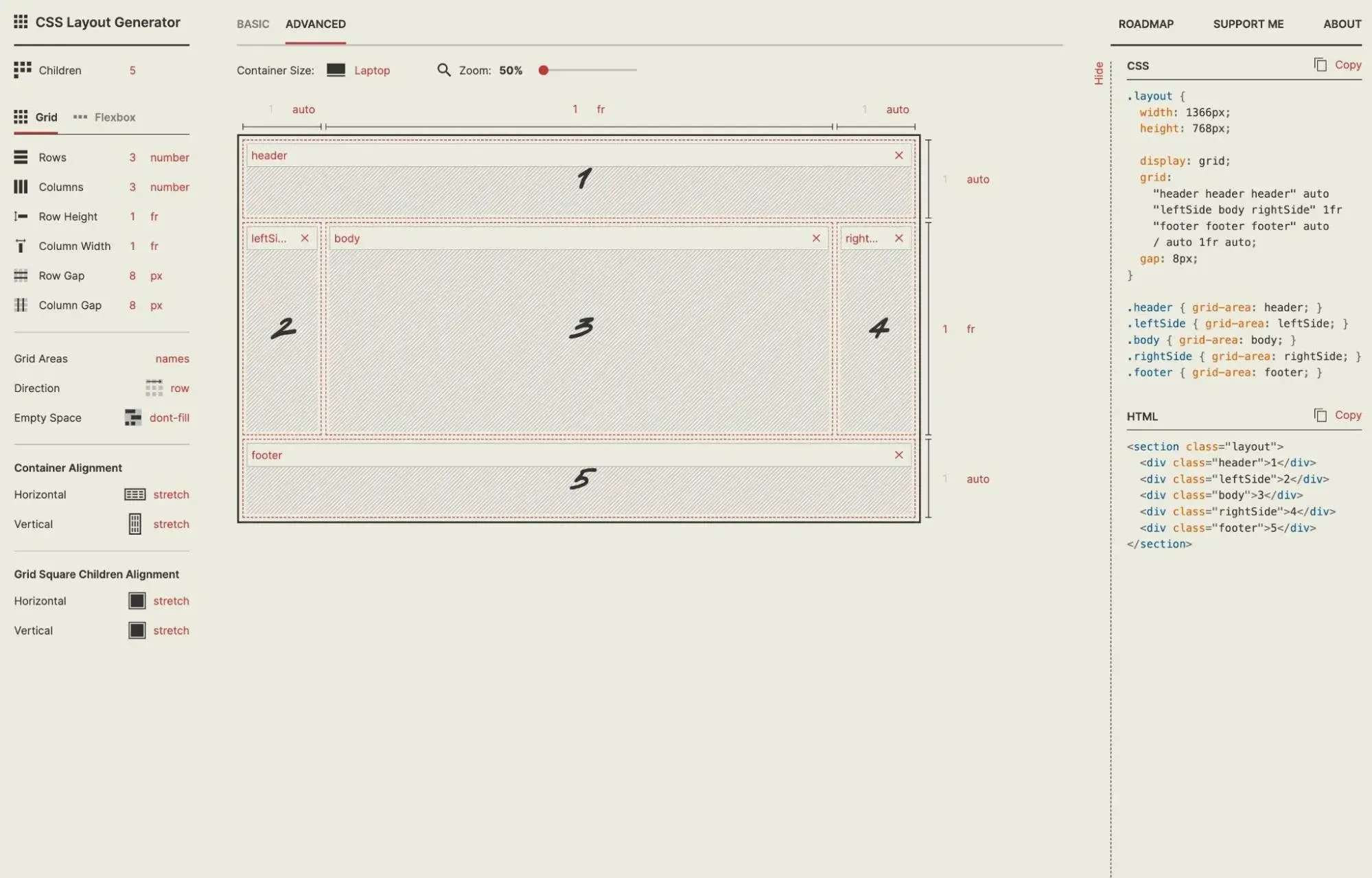Click the Column Width icon
1372x878 pixels.
[21, 246]
